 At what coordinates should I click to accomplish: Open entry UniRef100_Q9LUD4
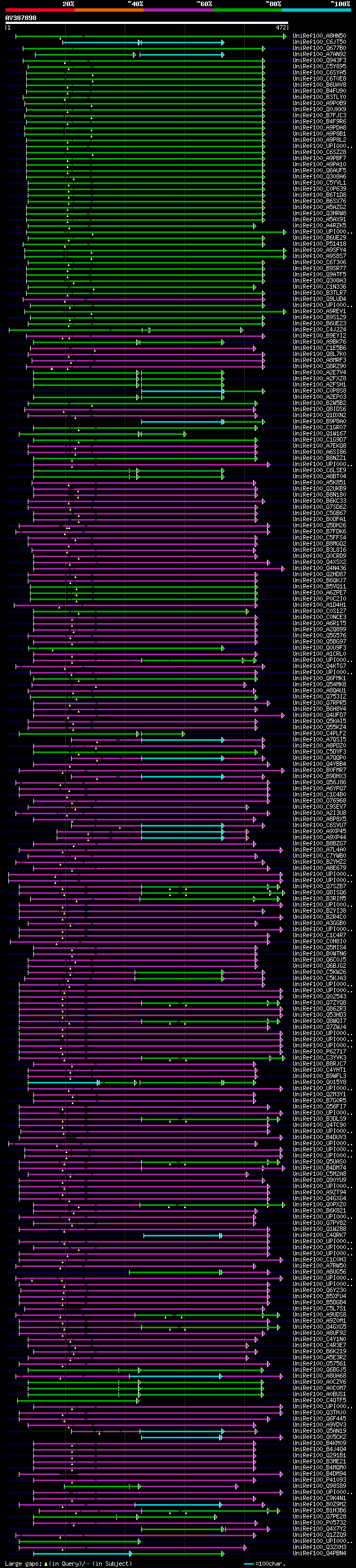point(319,299)
